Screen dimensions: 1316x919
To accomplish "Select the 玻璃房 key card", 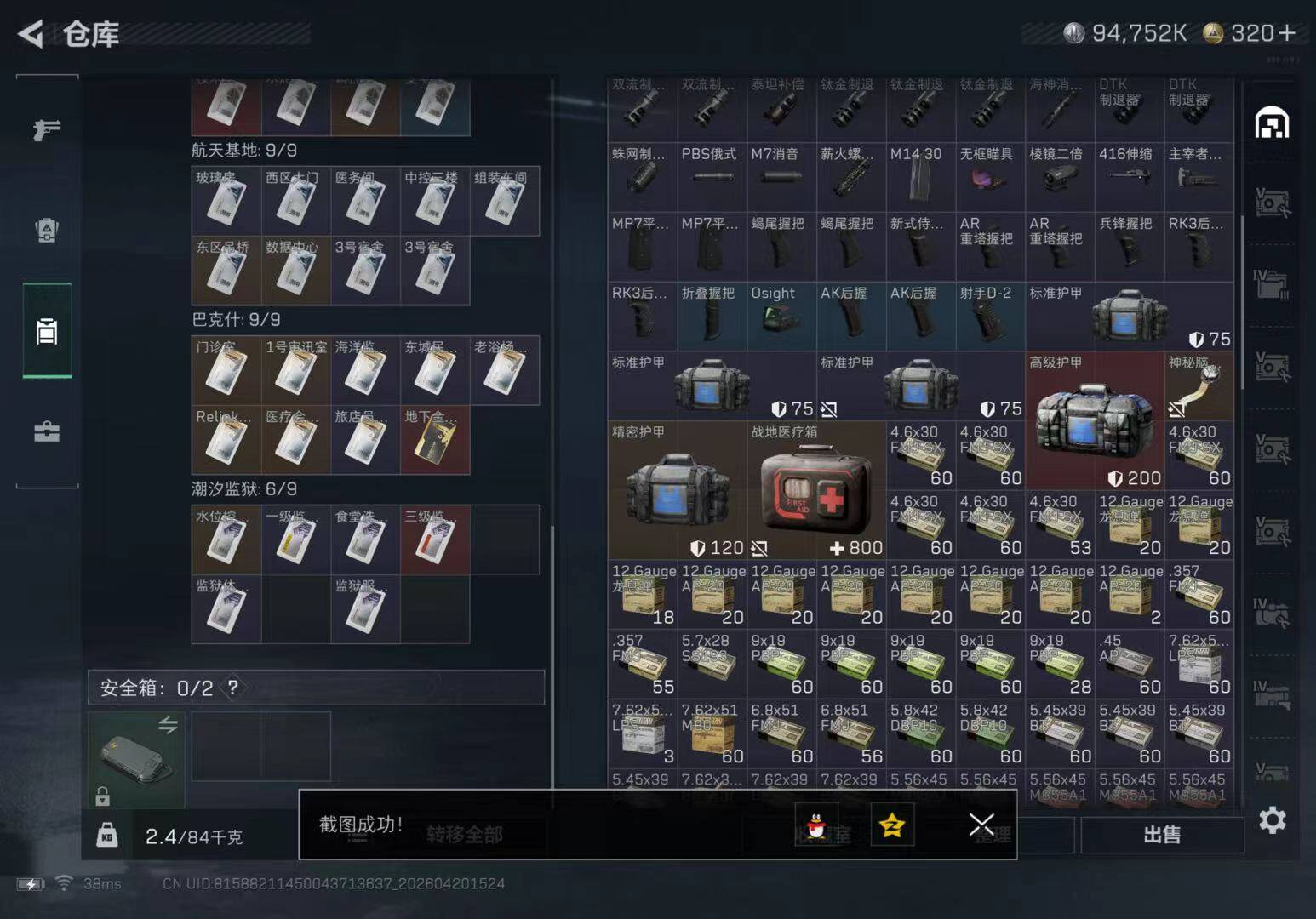I will (226, 201).
